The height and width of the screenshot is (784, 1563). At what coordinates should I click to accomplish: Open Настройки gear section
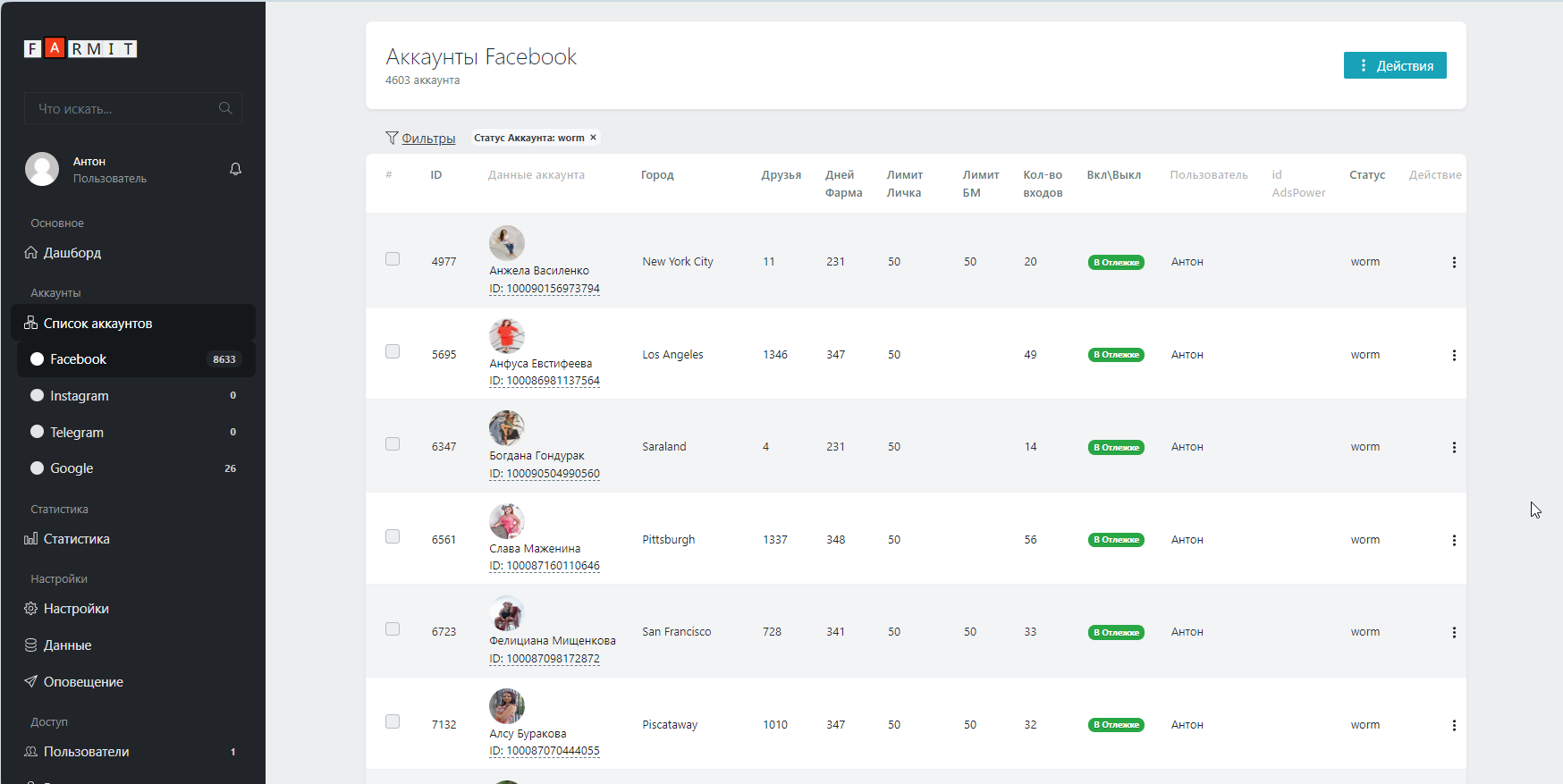[76, 609]
